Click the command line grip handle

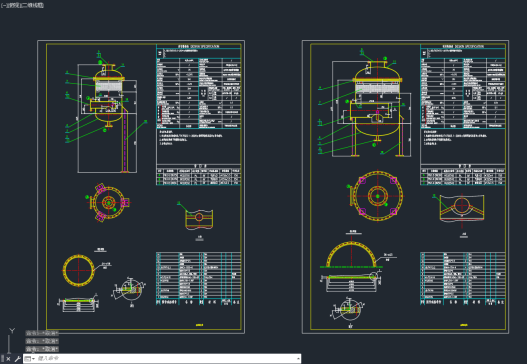3,358
